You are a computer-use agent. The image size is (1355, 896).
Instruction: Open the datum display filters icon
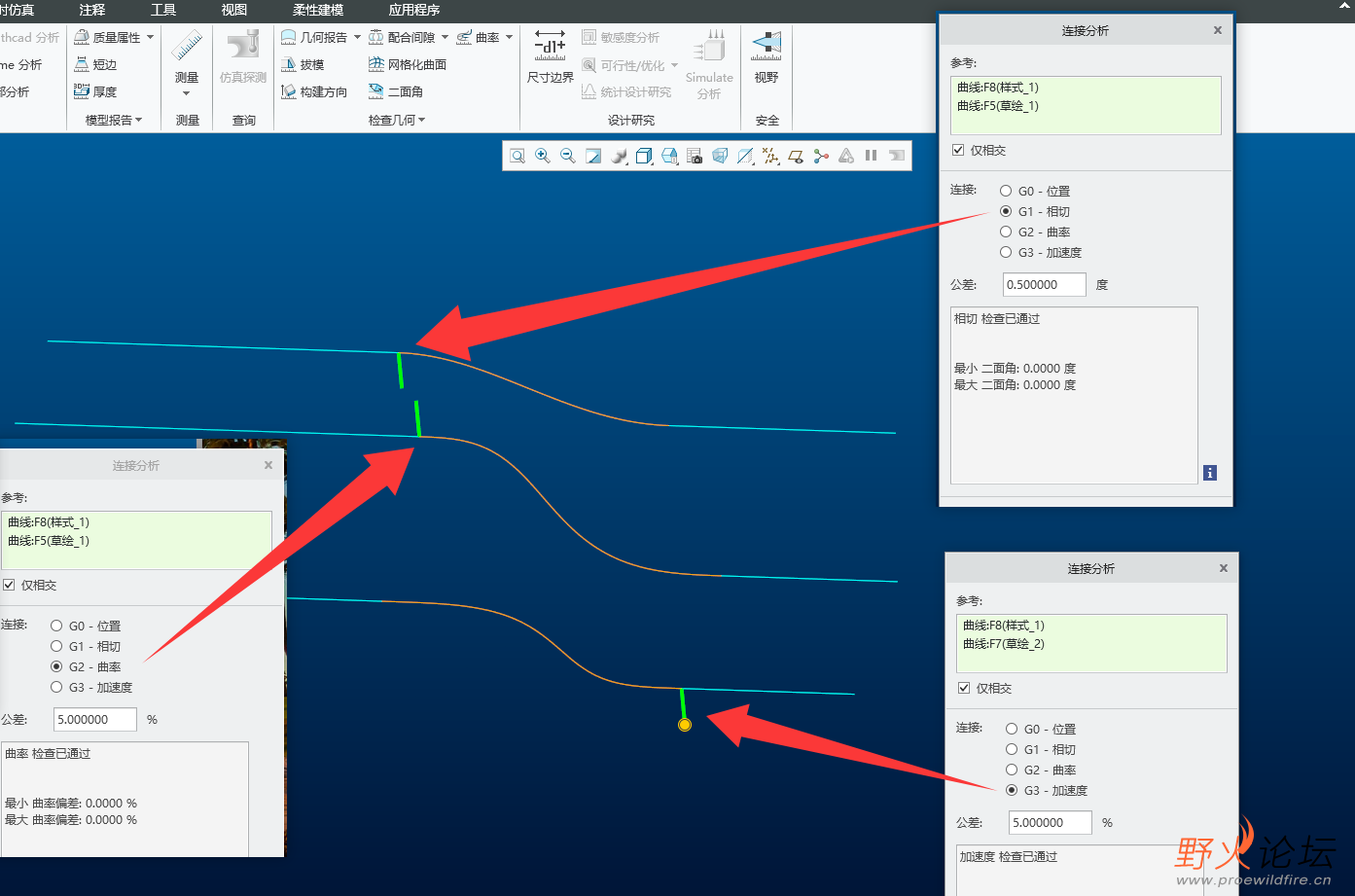[x=770, y=156]
